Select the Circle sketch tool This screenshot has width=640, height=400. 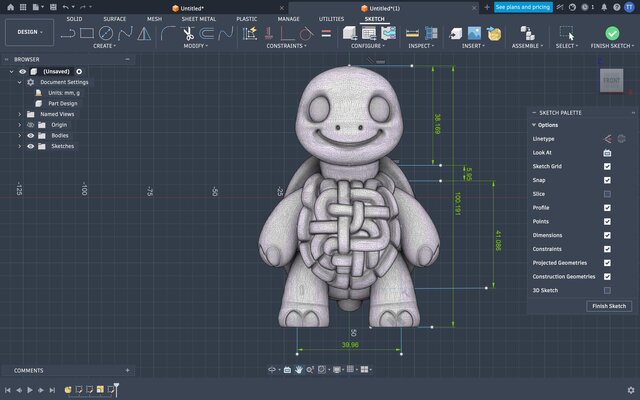[x=106, y=33]
